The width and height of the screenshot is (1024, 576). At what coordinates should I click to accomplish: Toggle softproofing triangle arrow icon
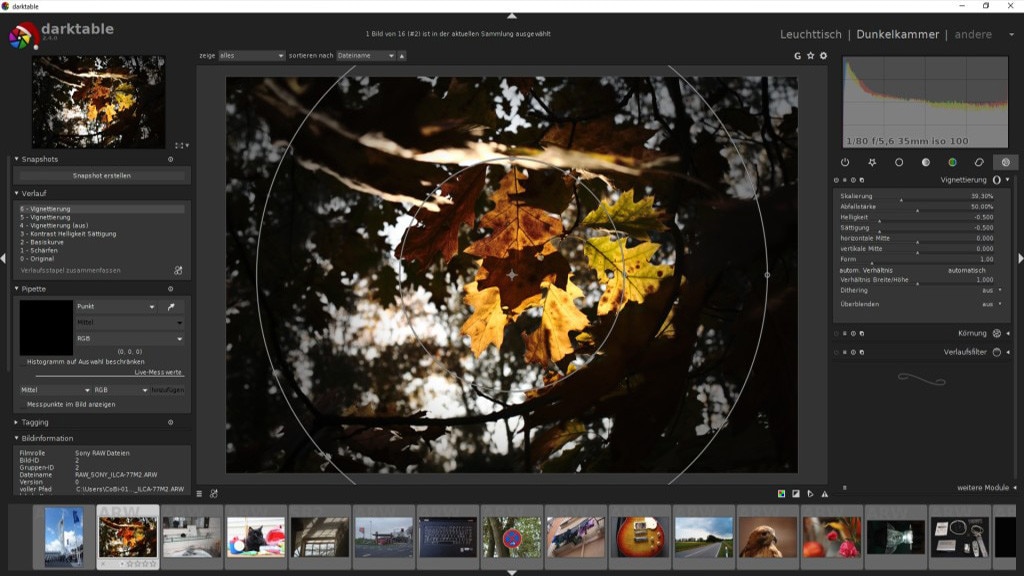tap(810, 494)
